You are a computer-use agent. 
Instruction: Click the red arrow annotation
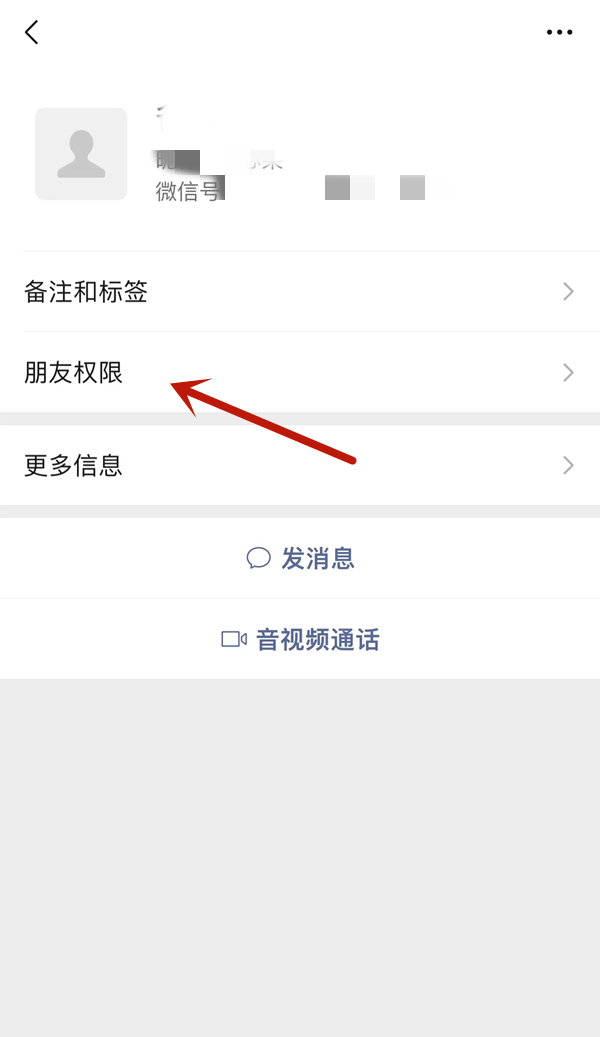point(263,419)
